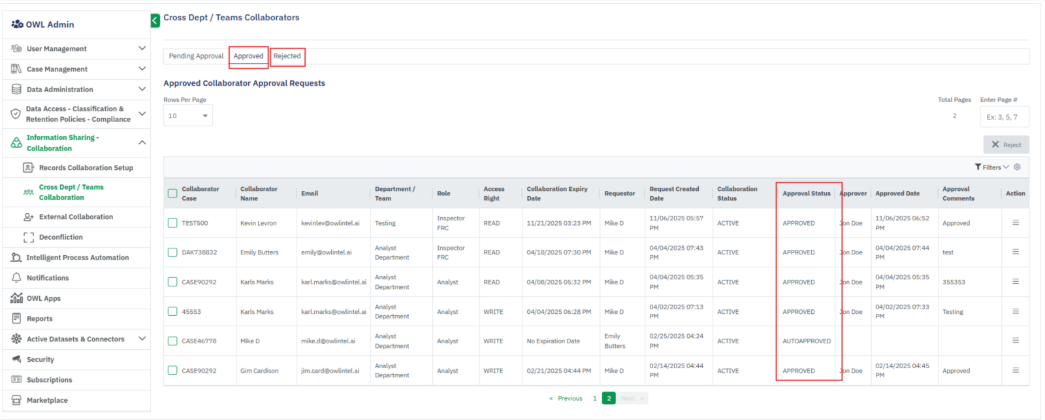Switch to the Rejected tab
Image resolution: width=1045 pixels, height=420 pixels.
pos(287,56)
